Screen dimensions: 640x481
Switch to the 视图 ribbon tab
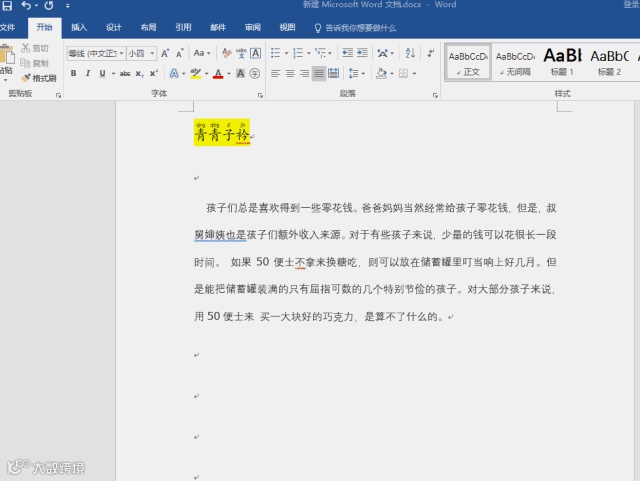[x=287, y=27]
